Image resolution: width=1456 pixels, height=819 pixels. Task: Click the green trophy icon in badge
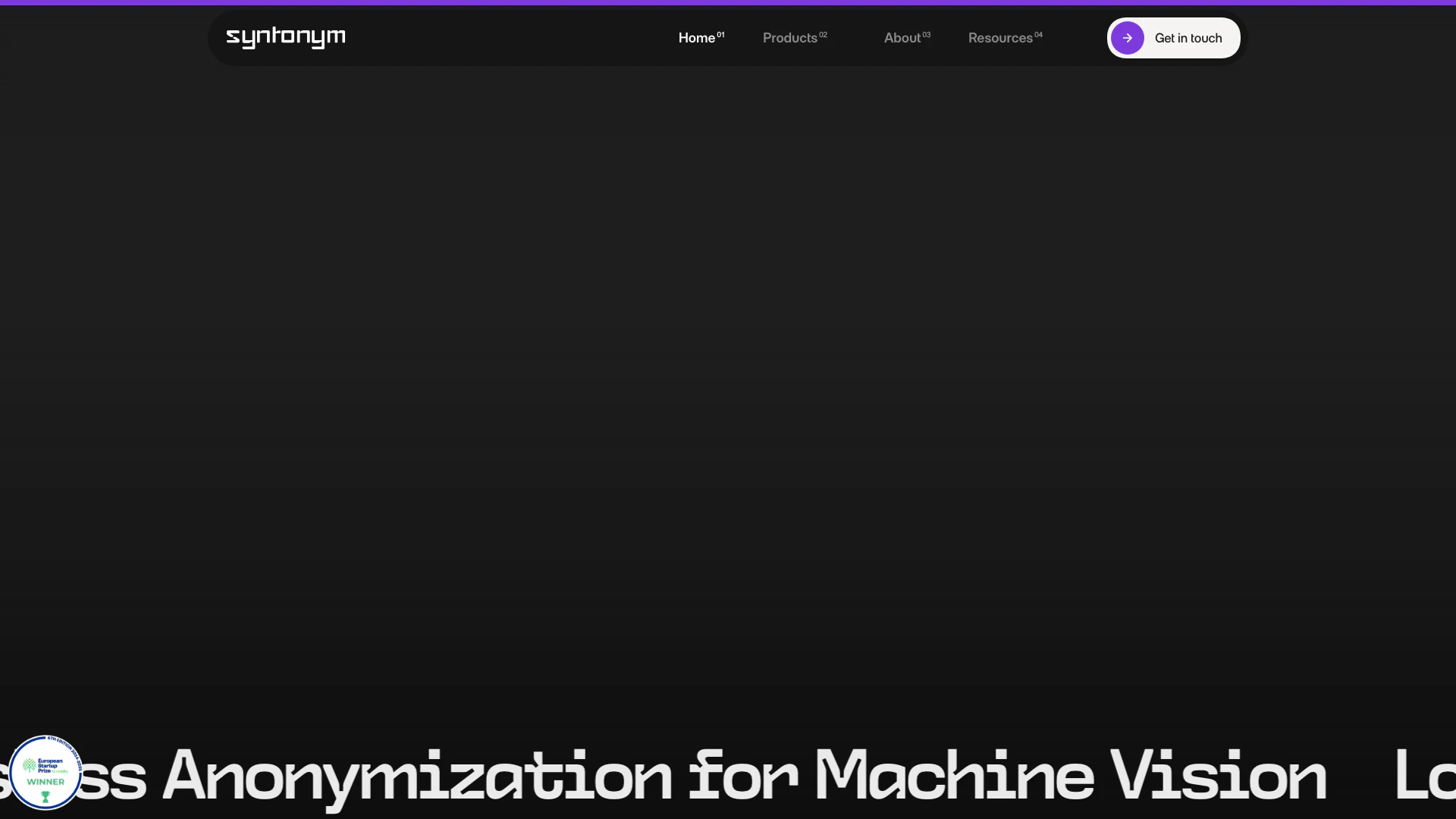(x=45, y=796)
